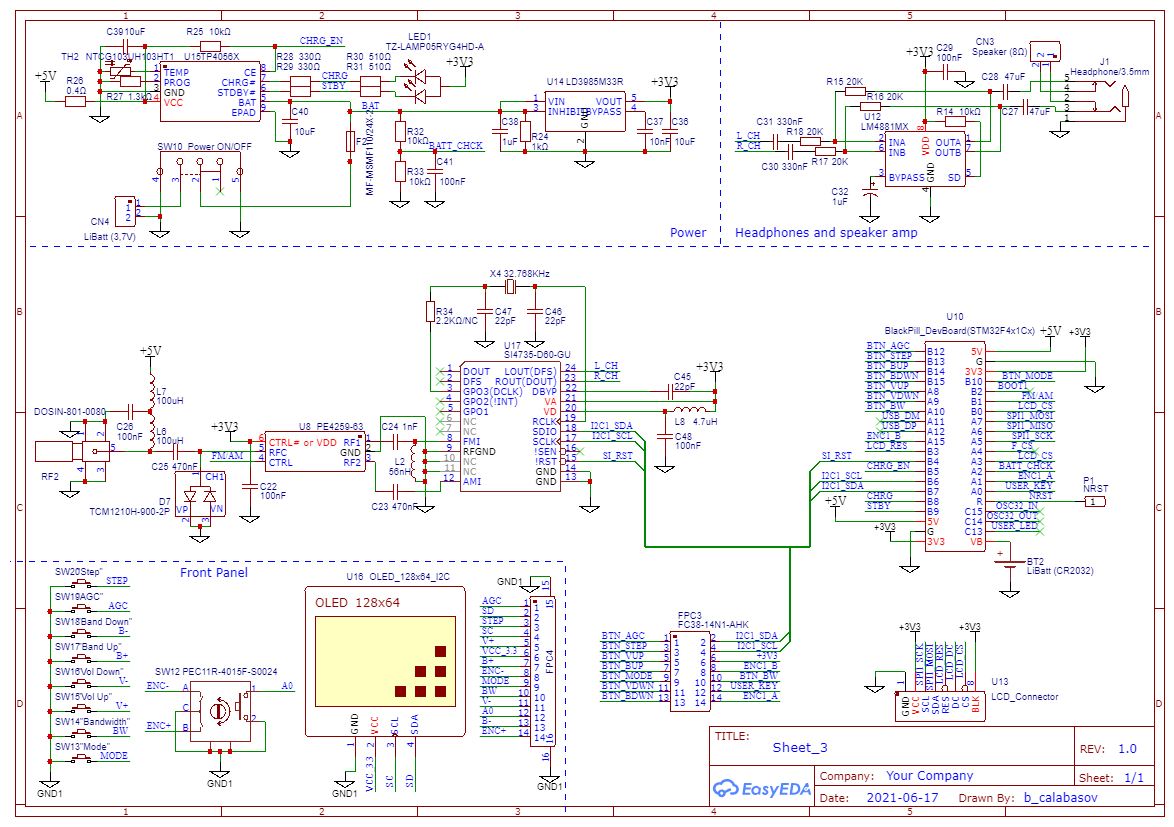Click the X4 32.768KHz crystal symbol
Viewport: 1174px width, 827px height.
(x=510, y=288)
